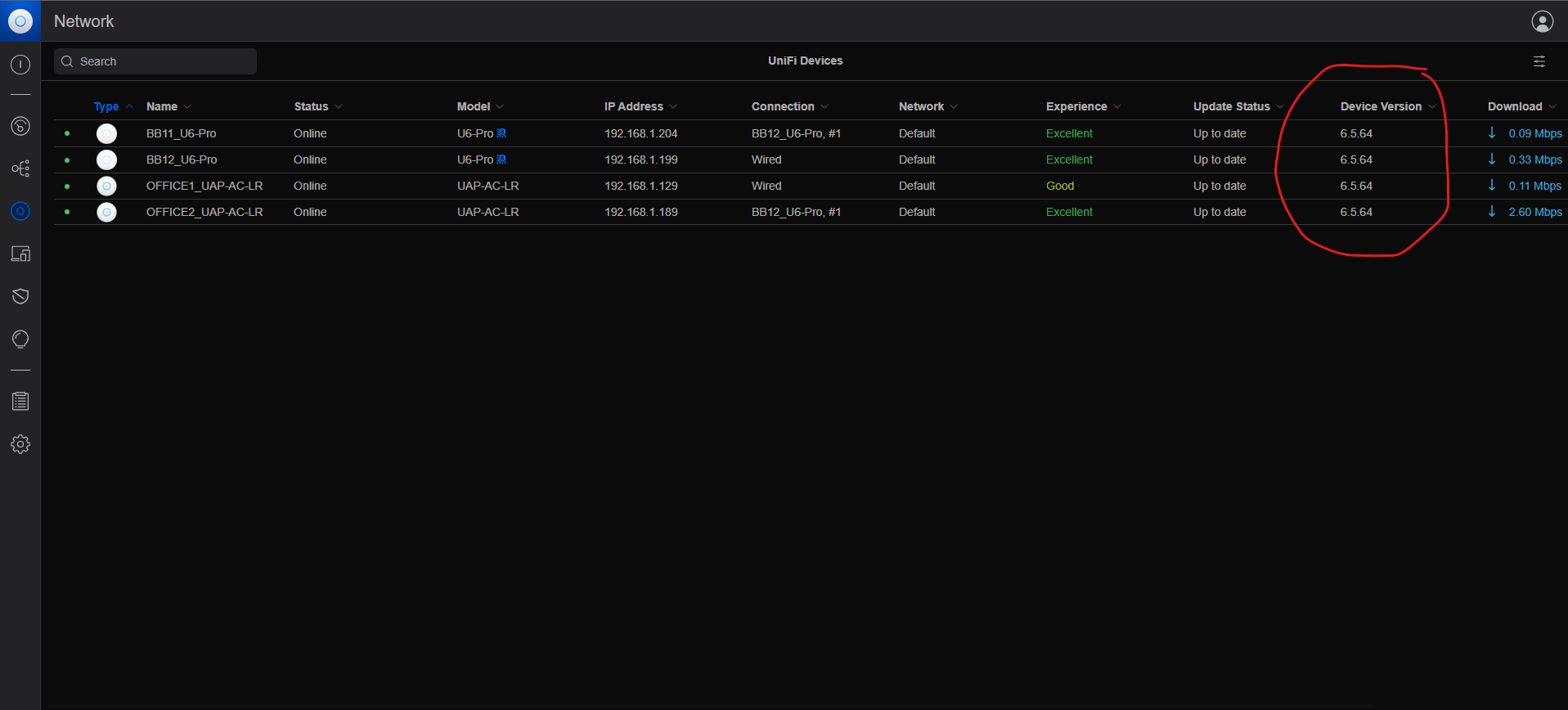Open the BB11_U6-Pro device name

(181, 133)
